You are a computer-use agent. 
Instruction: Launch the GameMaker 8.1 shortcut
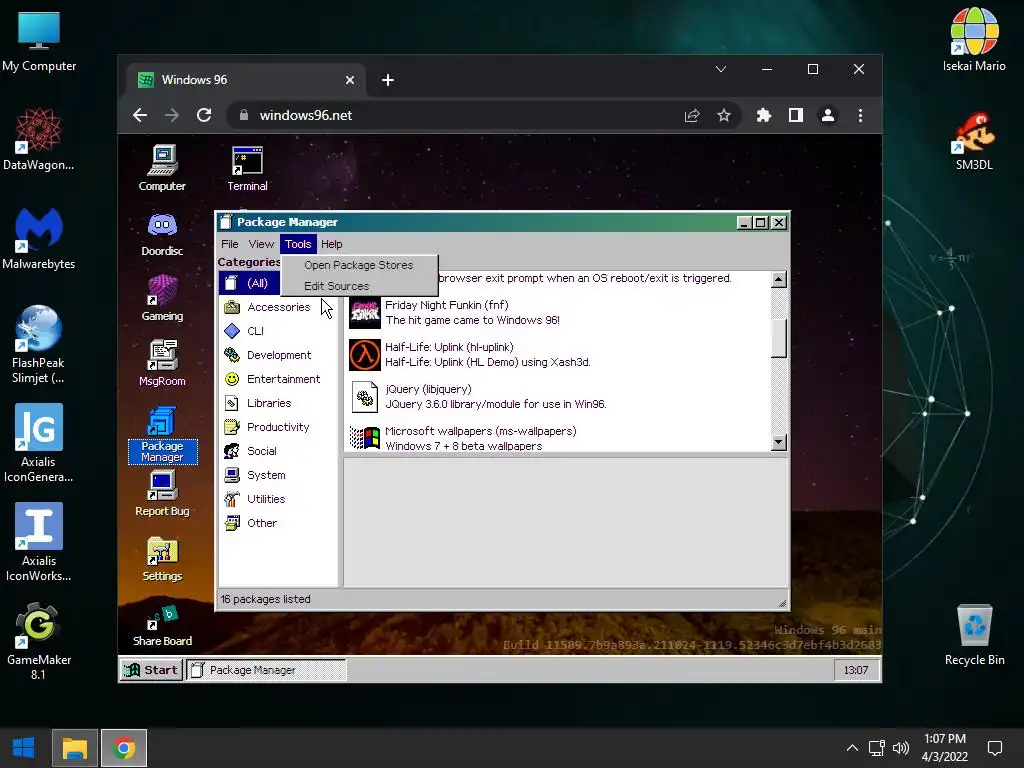pyautogui.click(x=39, y=641)
